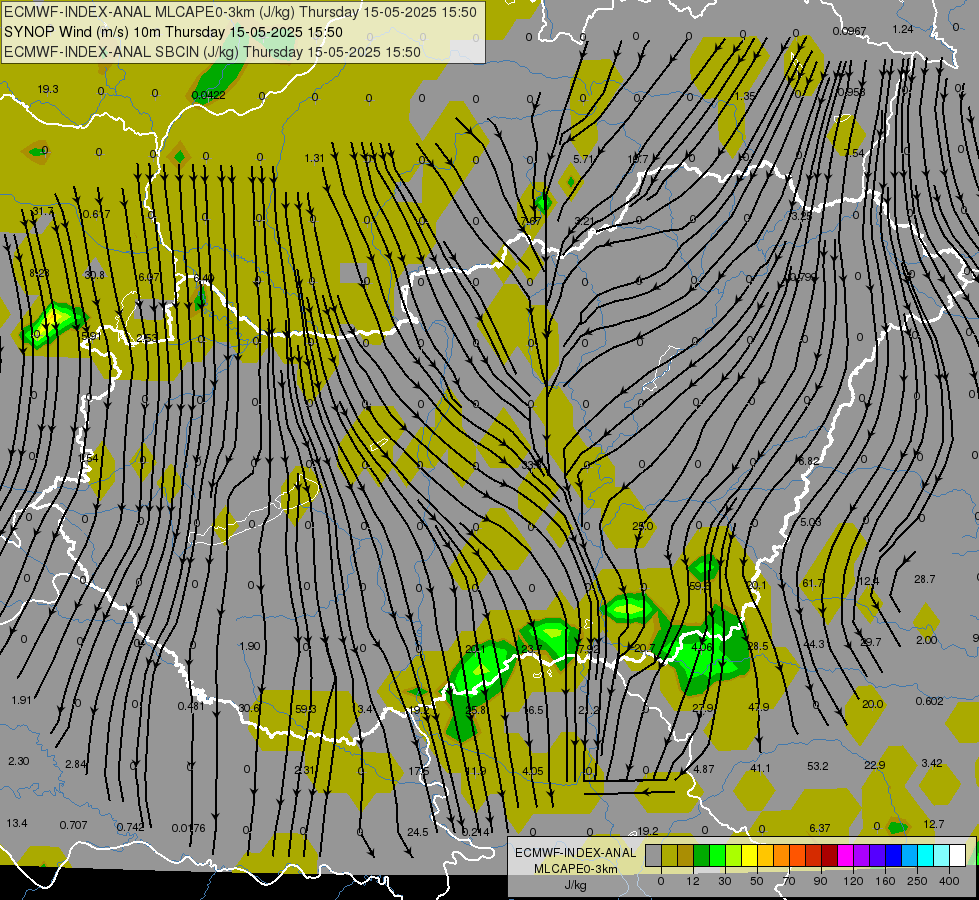The width and height of the screenshot is (979, 900).
Task: Click the magenta legend color swatch
Action: coord(845,855)
